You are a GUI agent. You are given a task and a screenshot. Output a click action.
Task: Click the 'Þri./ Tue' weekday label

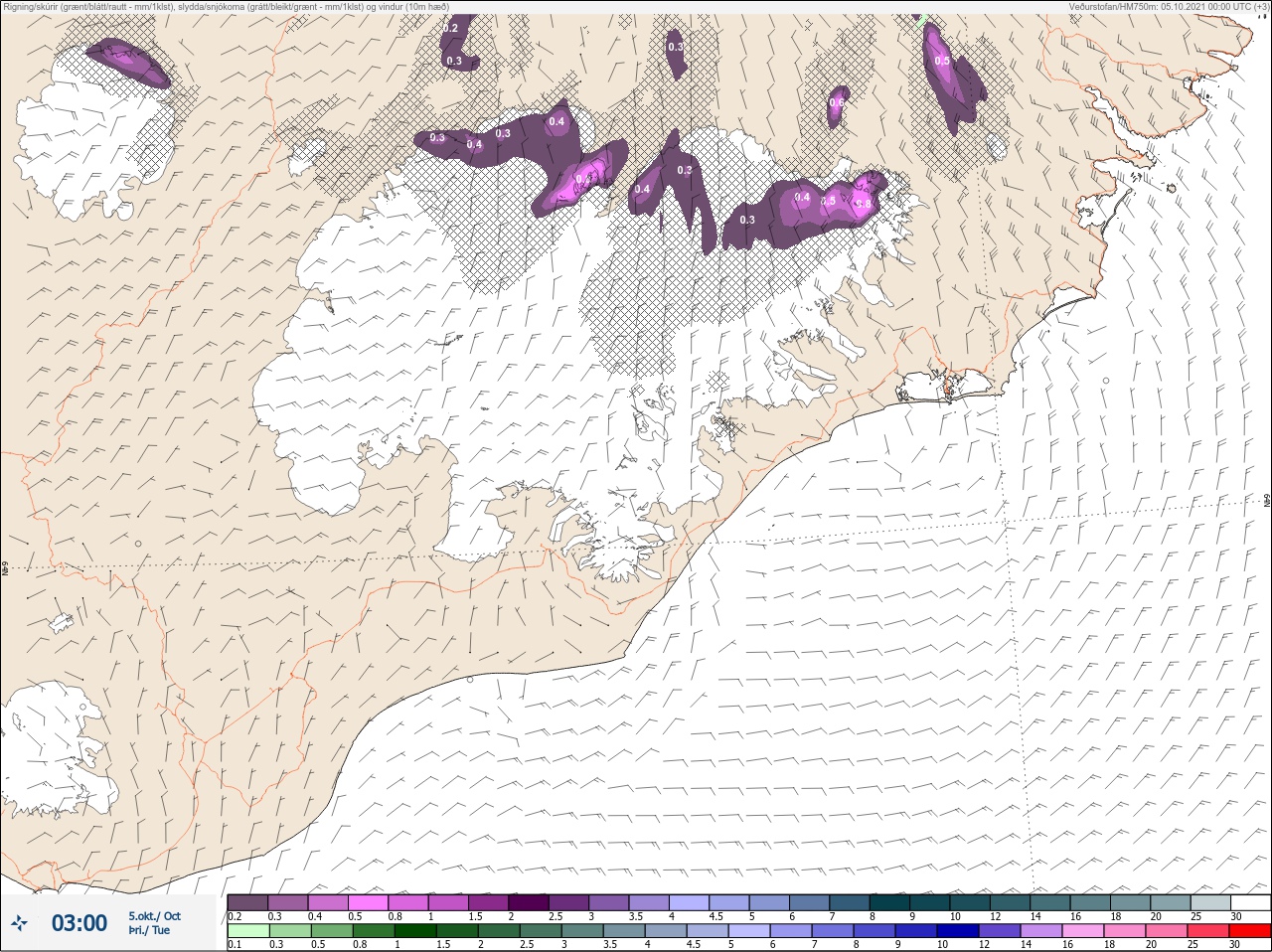click(x=149, y=931)
